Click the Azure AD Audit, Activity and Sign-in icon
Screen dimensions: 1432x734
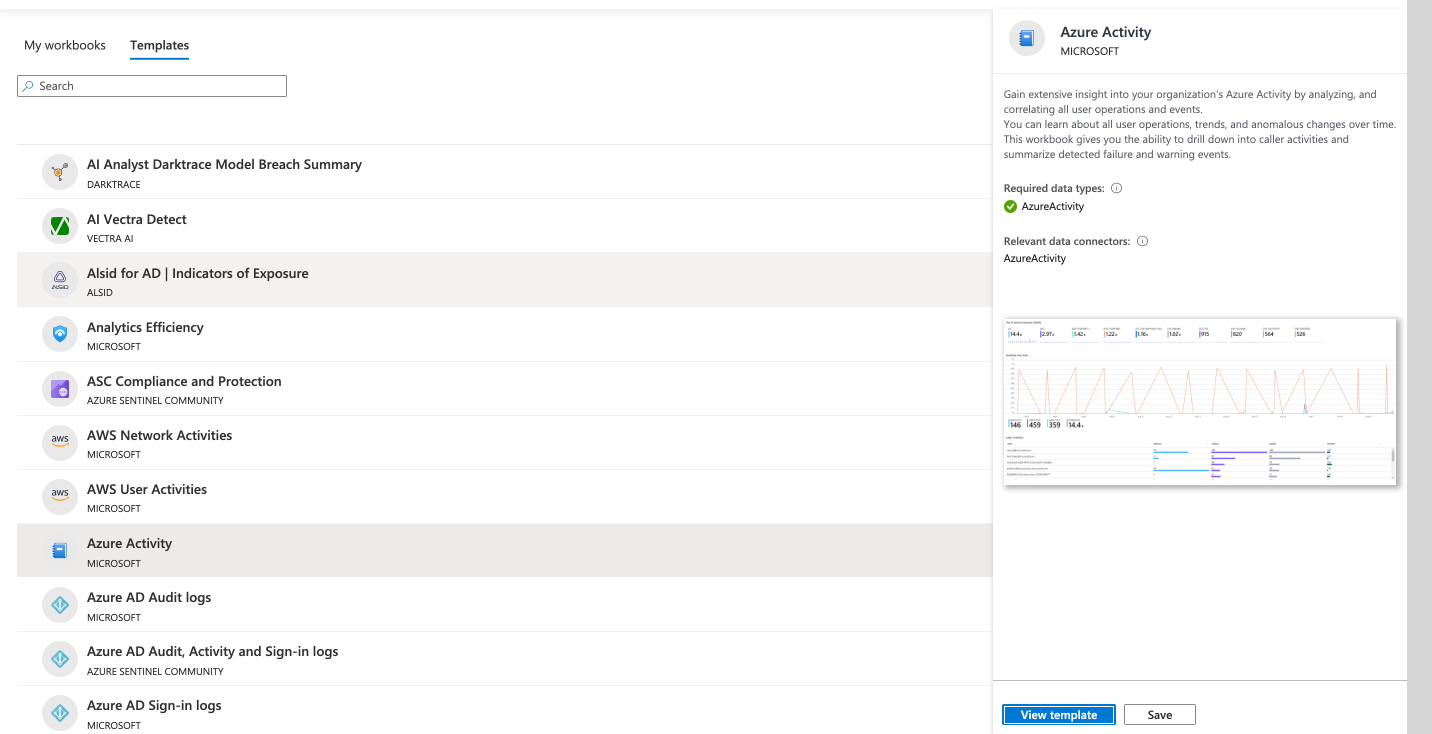(60, 658)
